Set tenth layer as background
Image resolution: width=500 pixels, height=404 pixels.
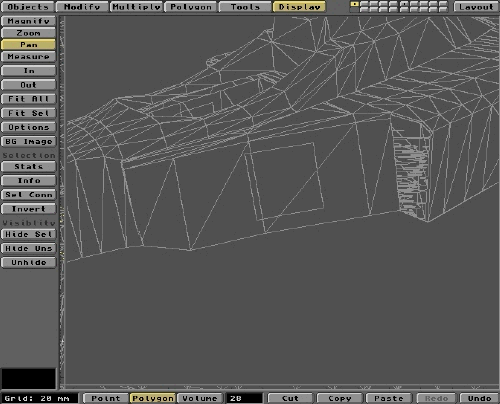(x=443, y=10)
